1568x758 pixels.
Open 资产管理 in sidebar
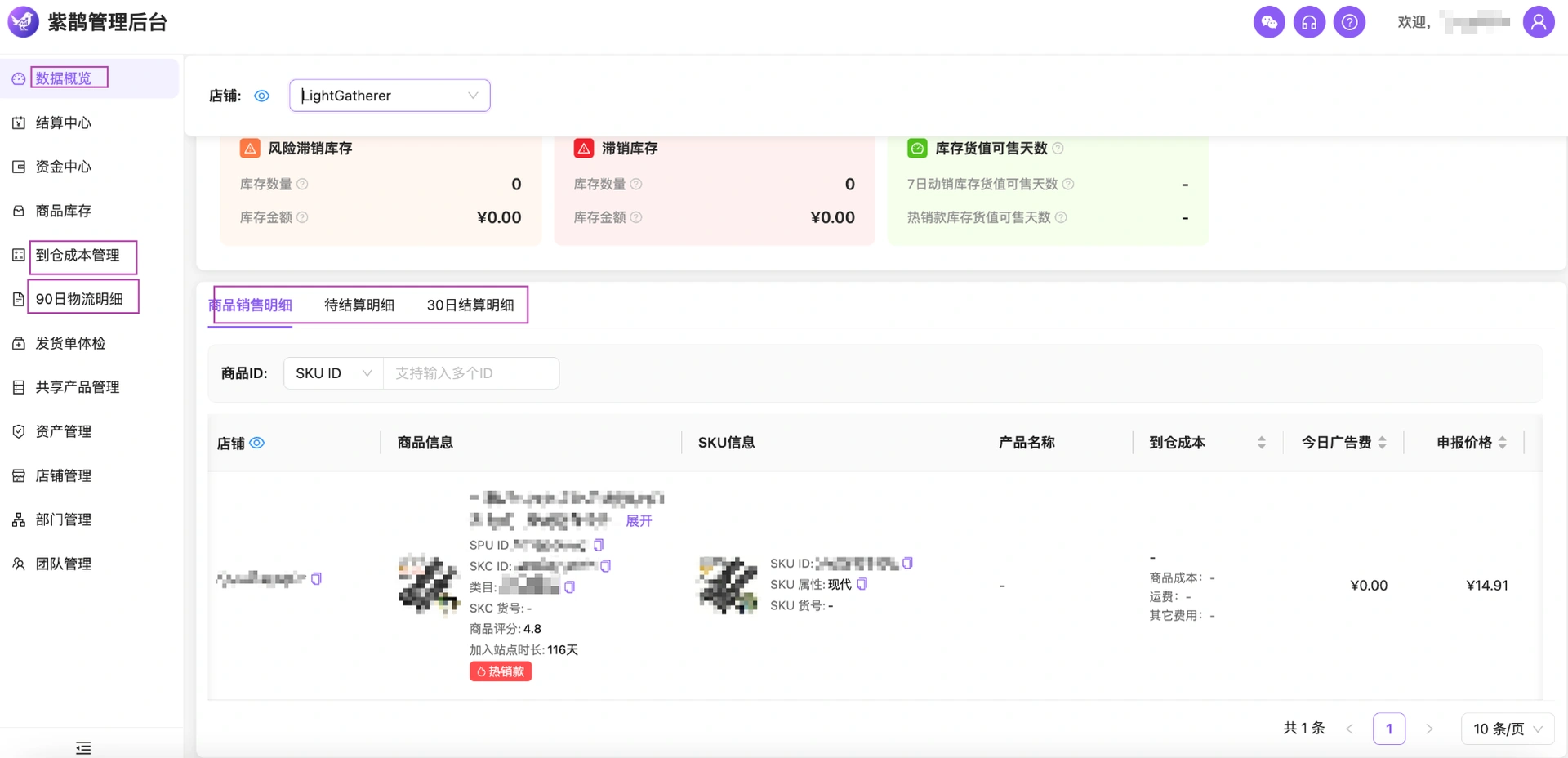90,431
